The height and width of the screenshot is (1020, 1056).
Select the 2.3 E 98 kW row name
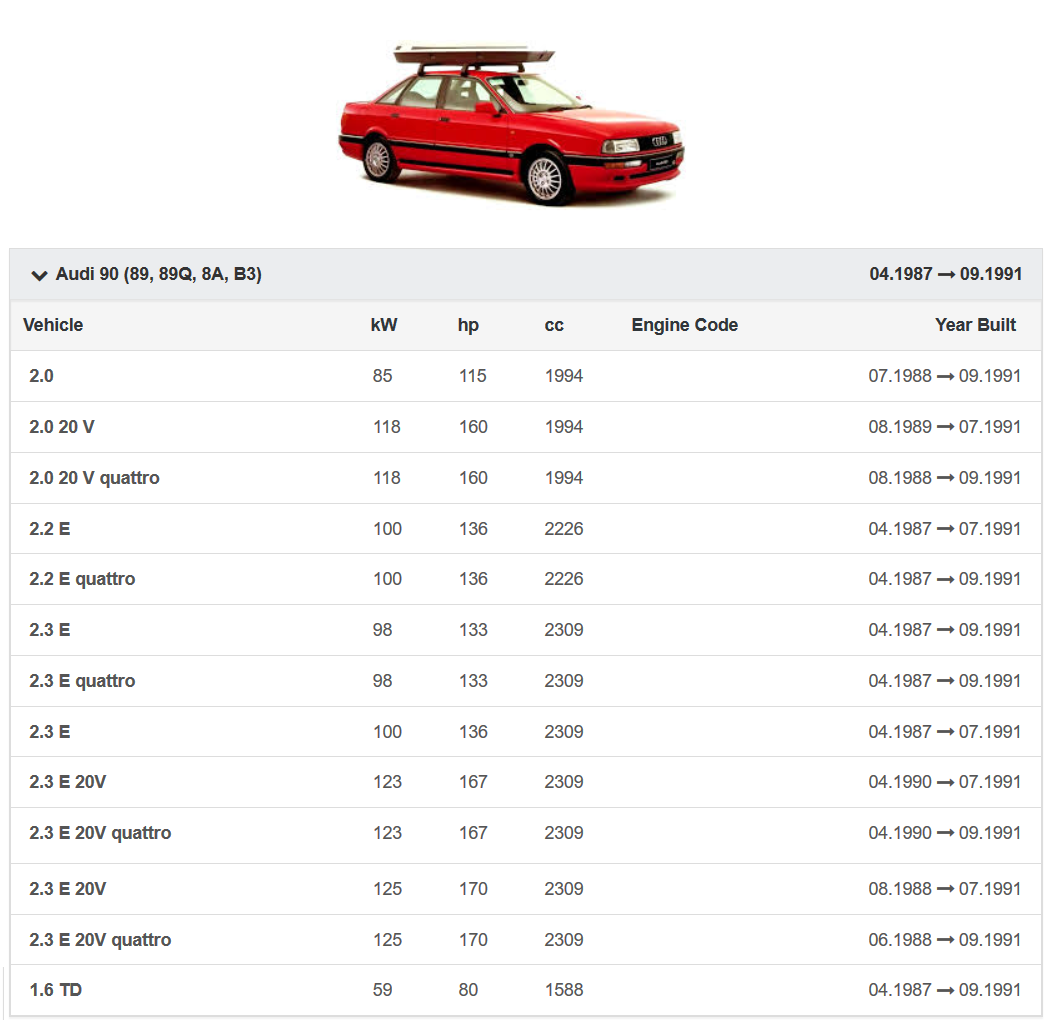50,630
